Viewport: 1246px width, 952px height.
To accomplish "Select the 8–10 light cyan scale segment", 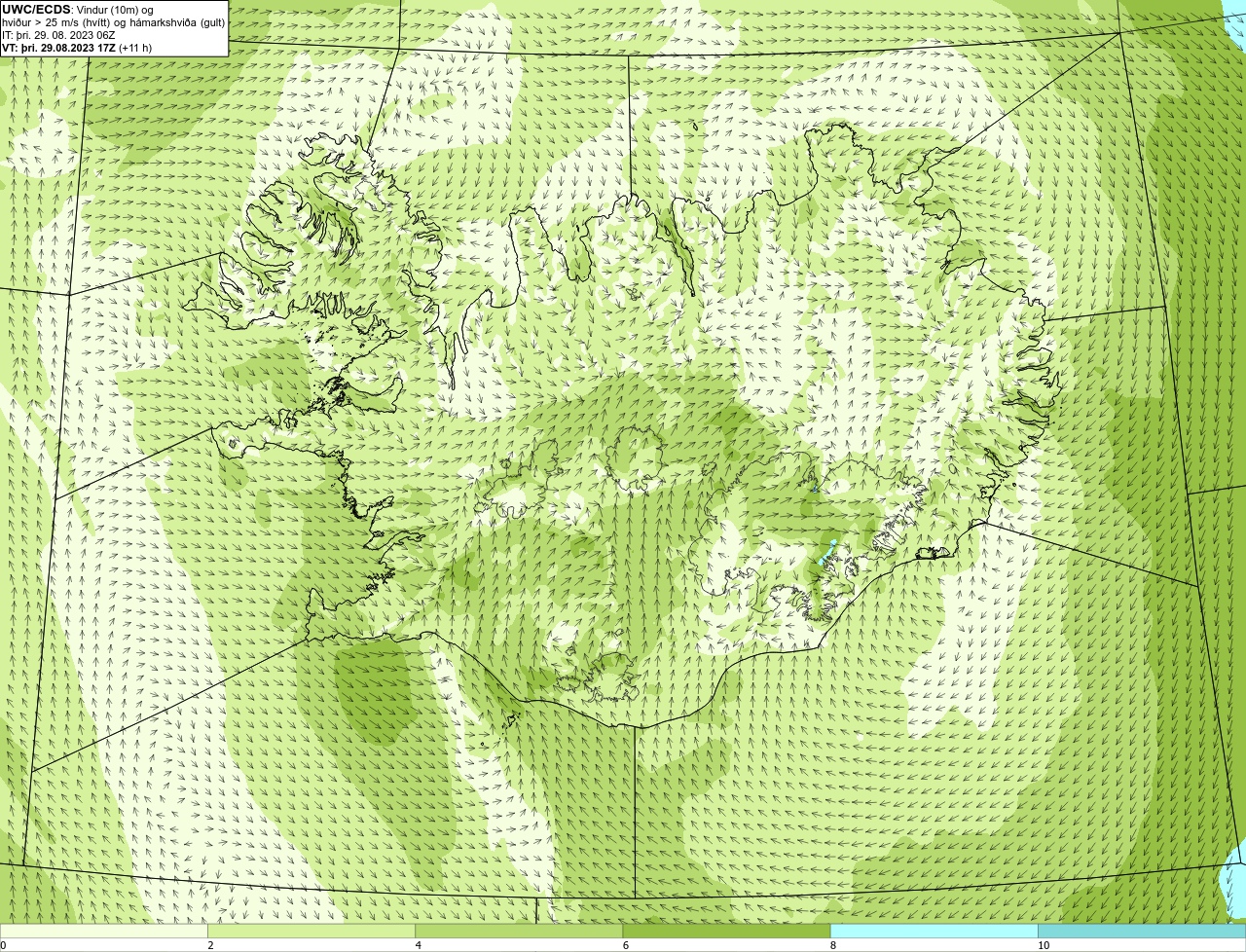I will tap(934, 931).
